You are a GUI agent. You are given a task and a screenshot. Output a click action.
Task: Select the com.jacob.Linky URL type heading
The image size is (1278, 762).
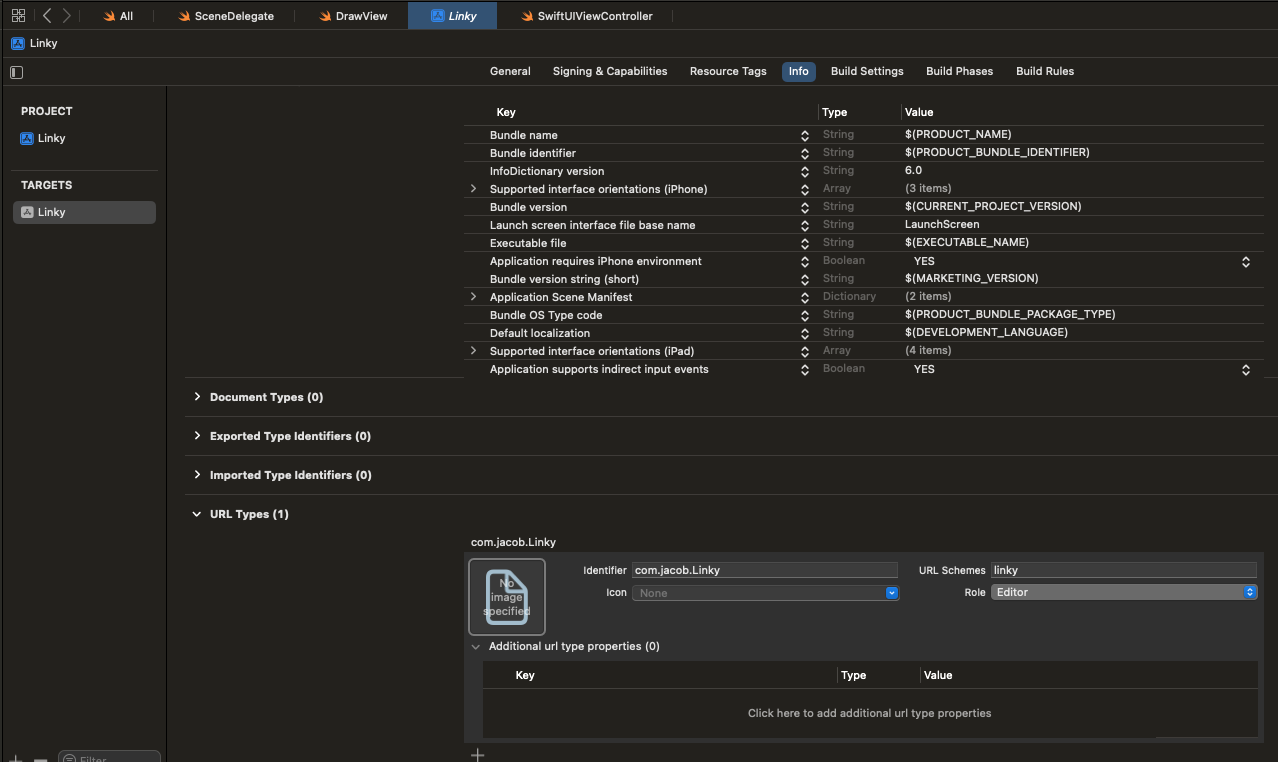coord(513,542)
